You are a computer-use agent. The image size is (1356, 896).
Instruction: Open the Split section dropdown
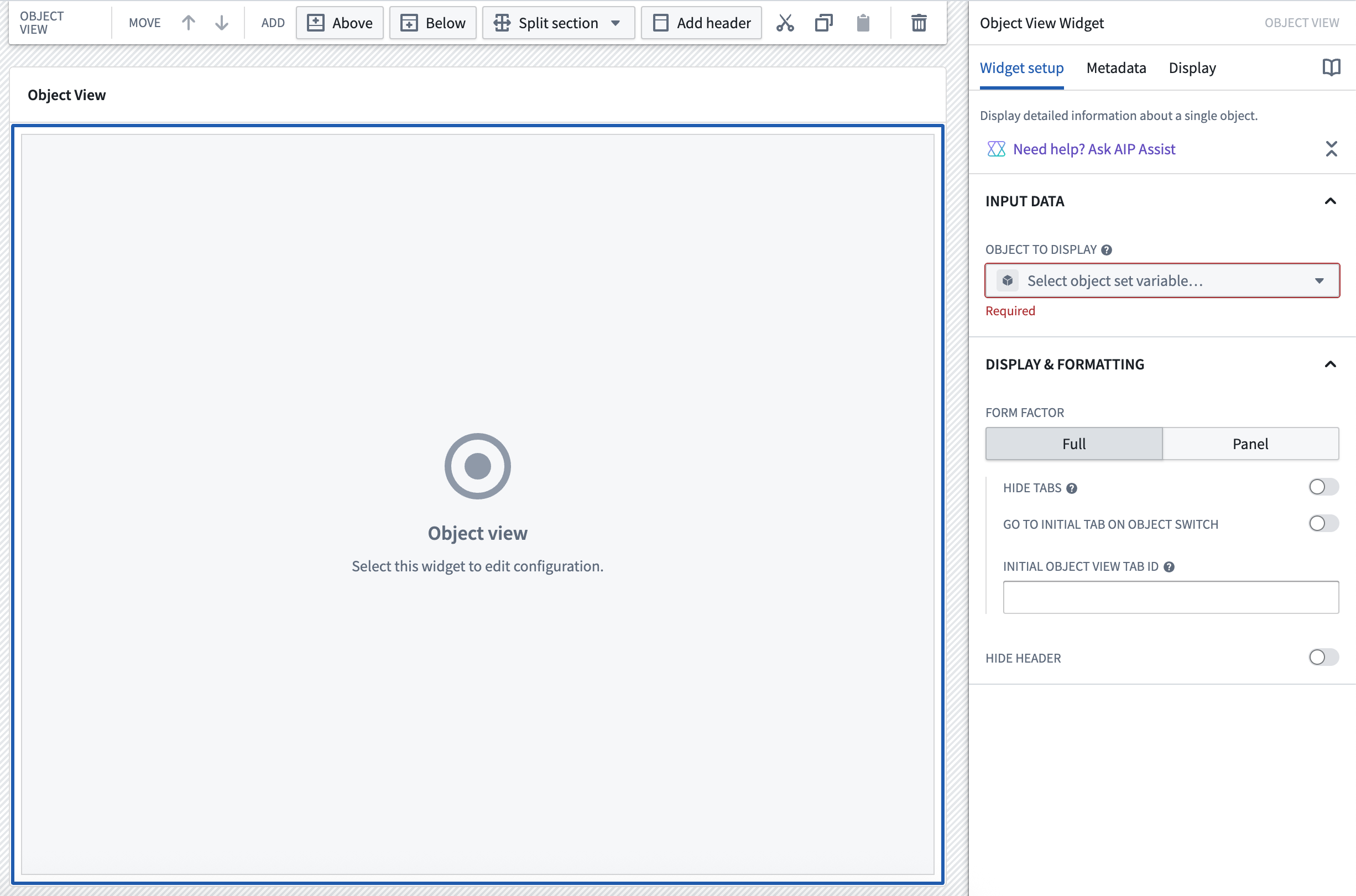[559, 23]
